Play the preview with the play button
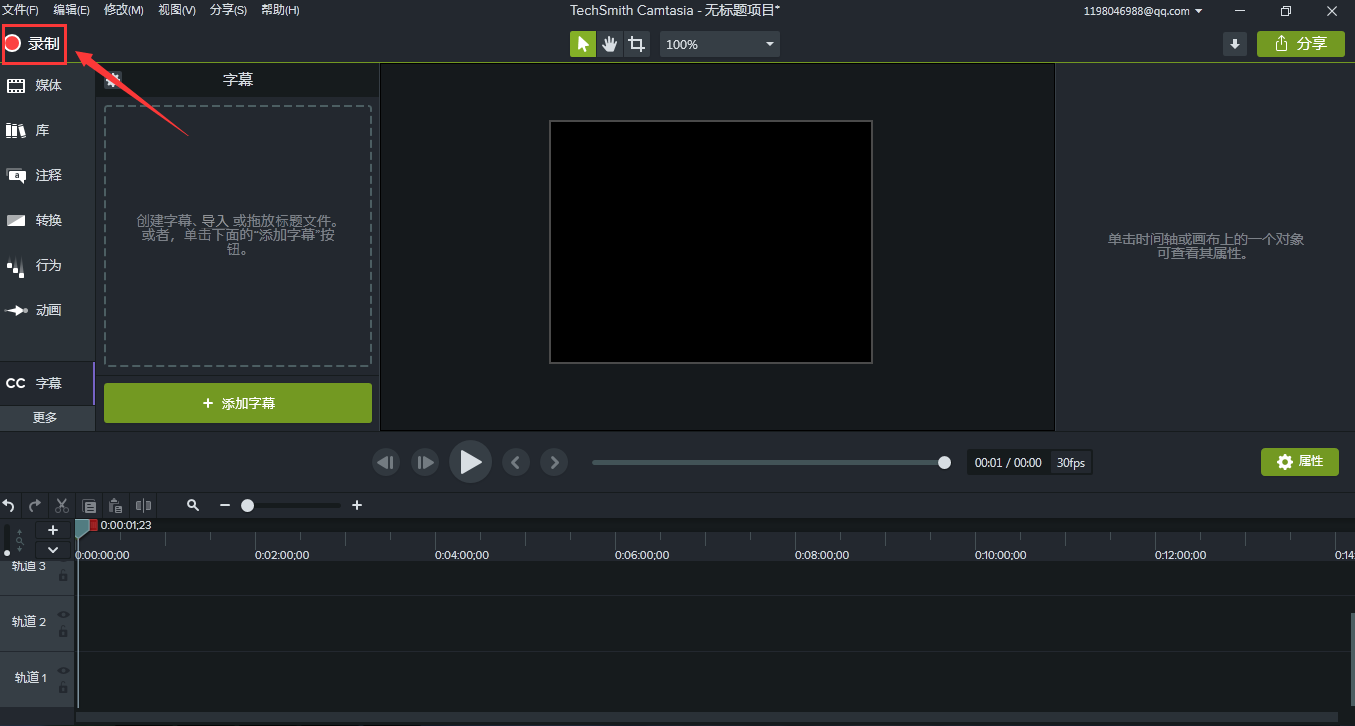This screenshot has width=1355, height=726. [x=470, y=462]
